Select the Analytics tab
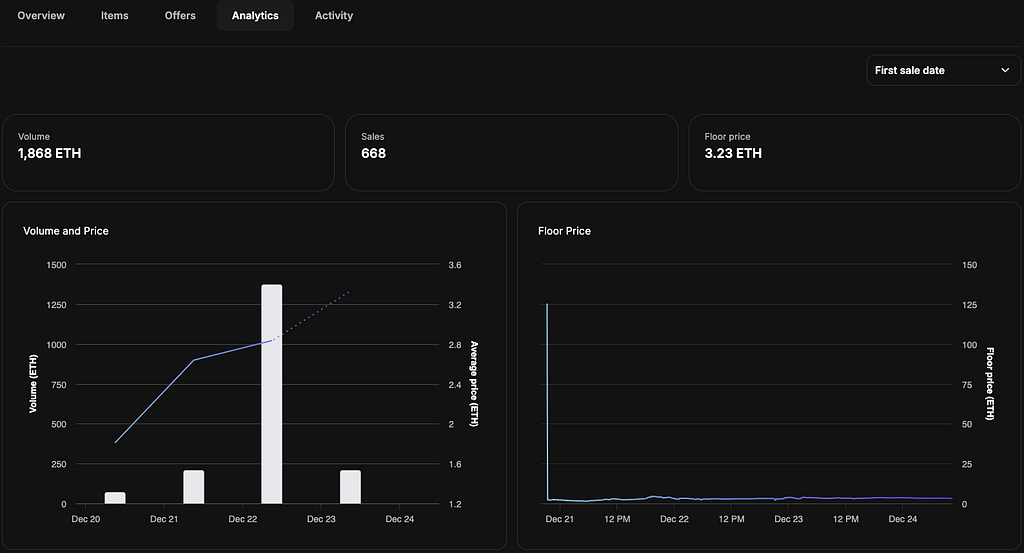 coord(255,16)
